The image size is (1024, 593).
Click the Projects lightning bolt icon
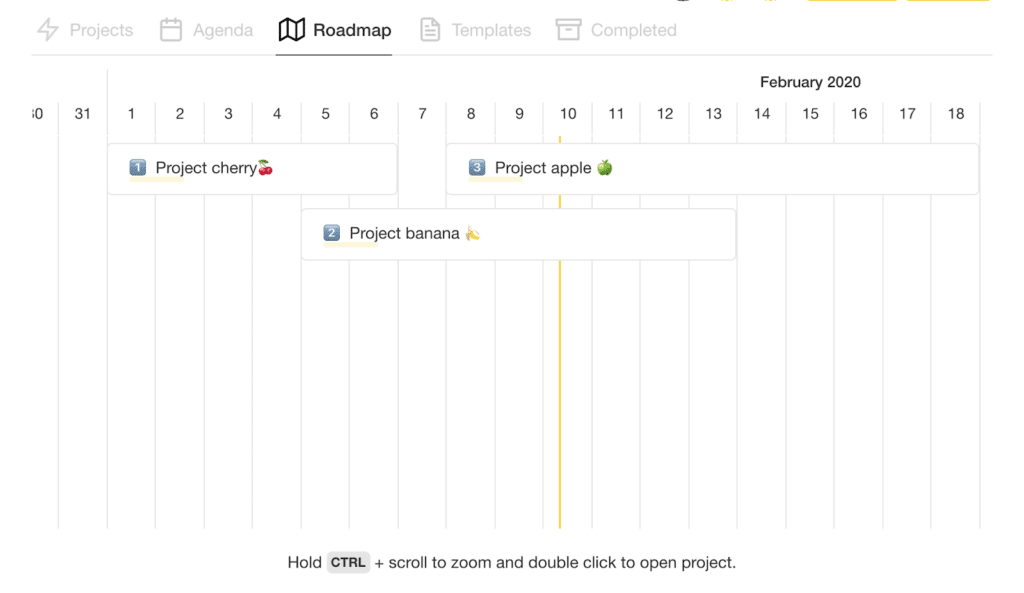coord(47,30)
